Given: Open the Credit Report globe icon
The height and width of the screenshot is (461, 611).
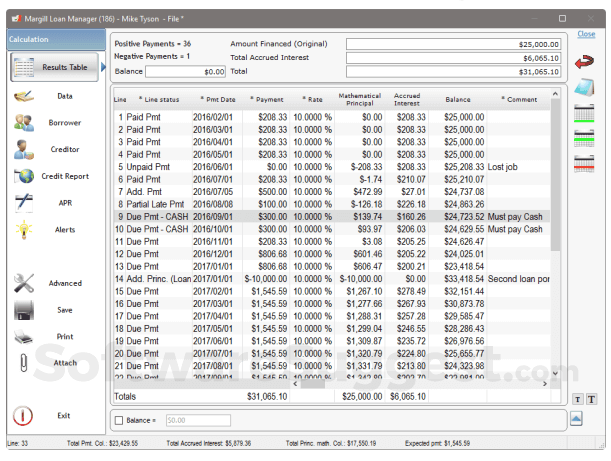Looking at the screenshot, I should point(26,176).
